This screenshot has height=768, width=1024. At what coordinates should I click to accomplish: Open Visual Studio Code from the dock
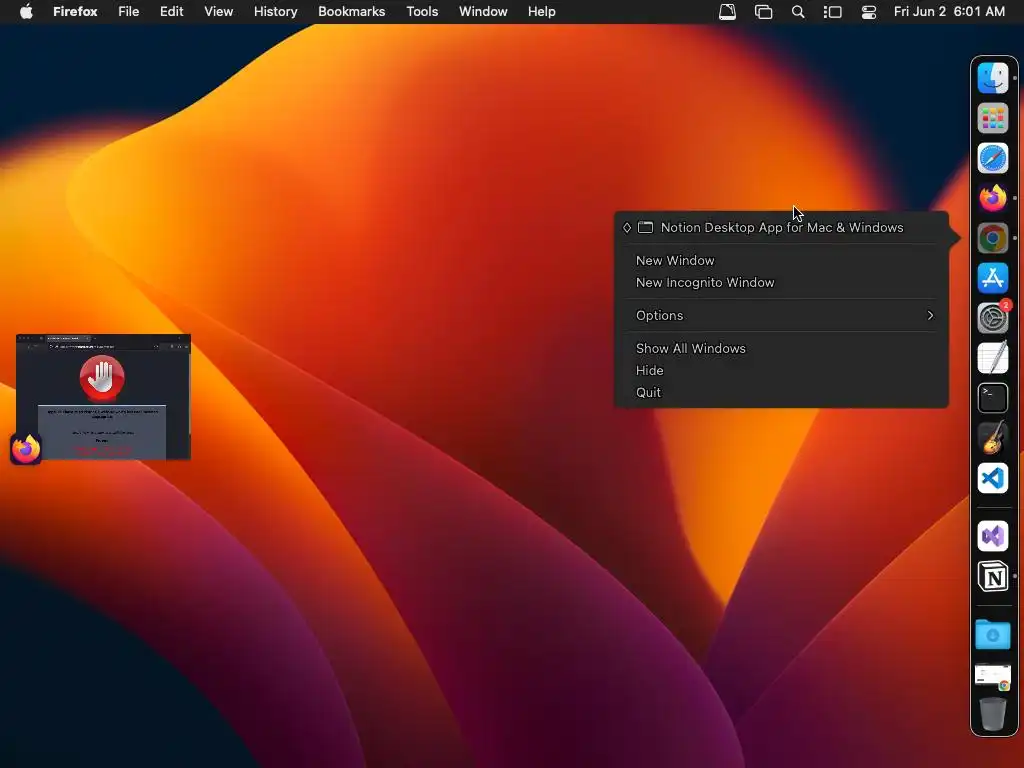[993, 478]
